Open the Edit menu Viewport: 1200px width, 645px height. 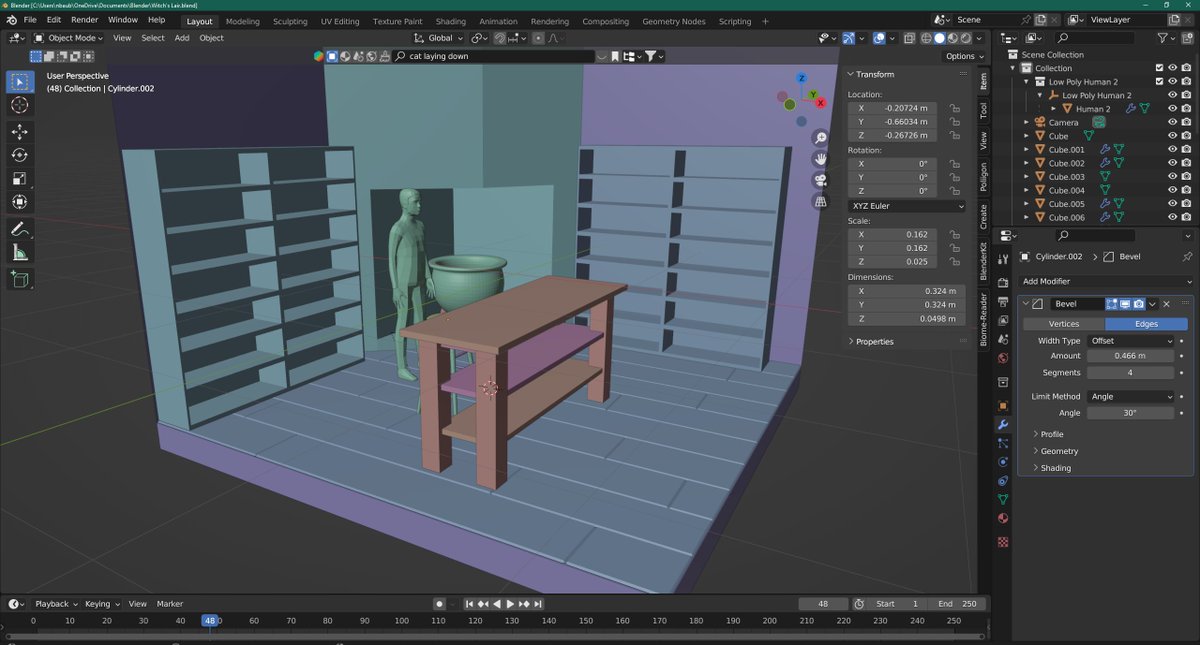(53, 20)
